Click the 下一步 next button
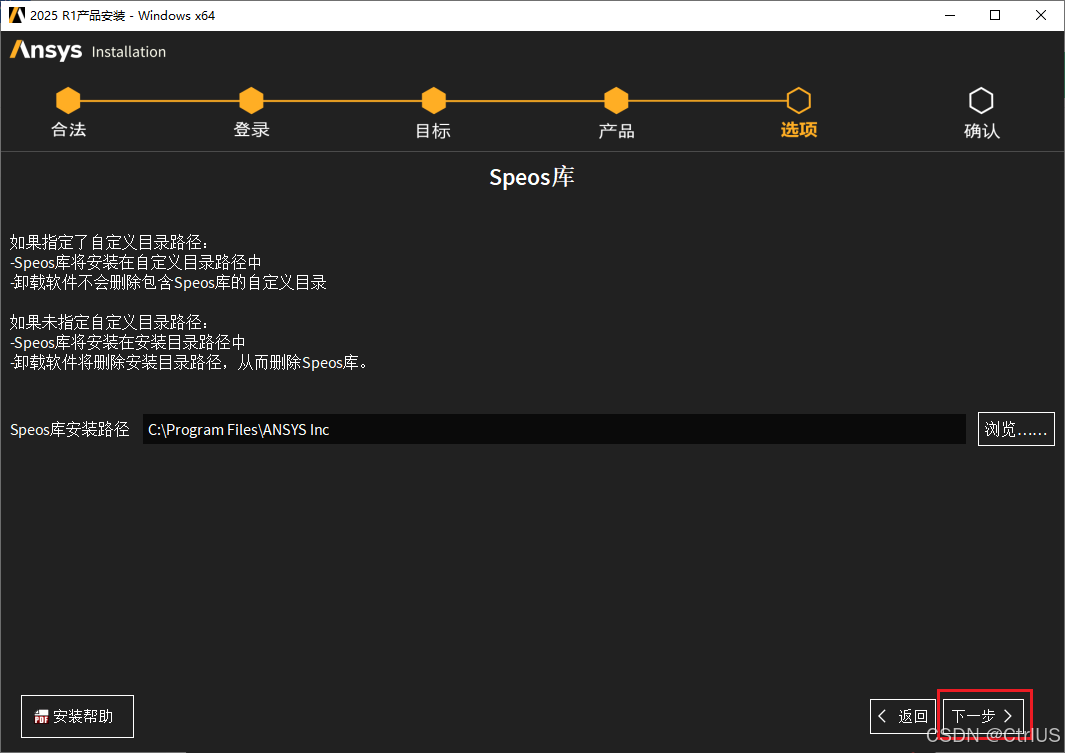1065x753 pixels. click(983, 716)
